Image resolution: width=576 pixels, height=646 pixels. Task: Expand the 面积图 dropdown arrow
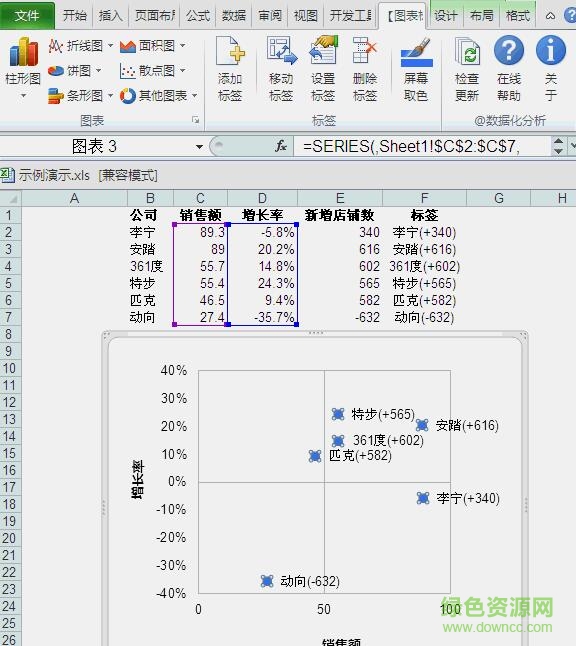pyautogui.click(x=183, y=45)
